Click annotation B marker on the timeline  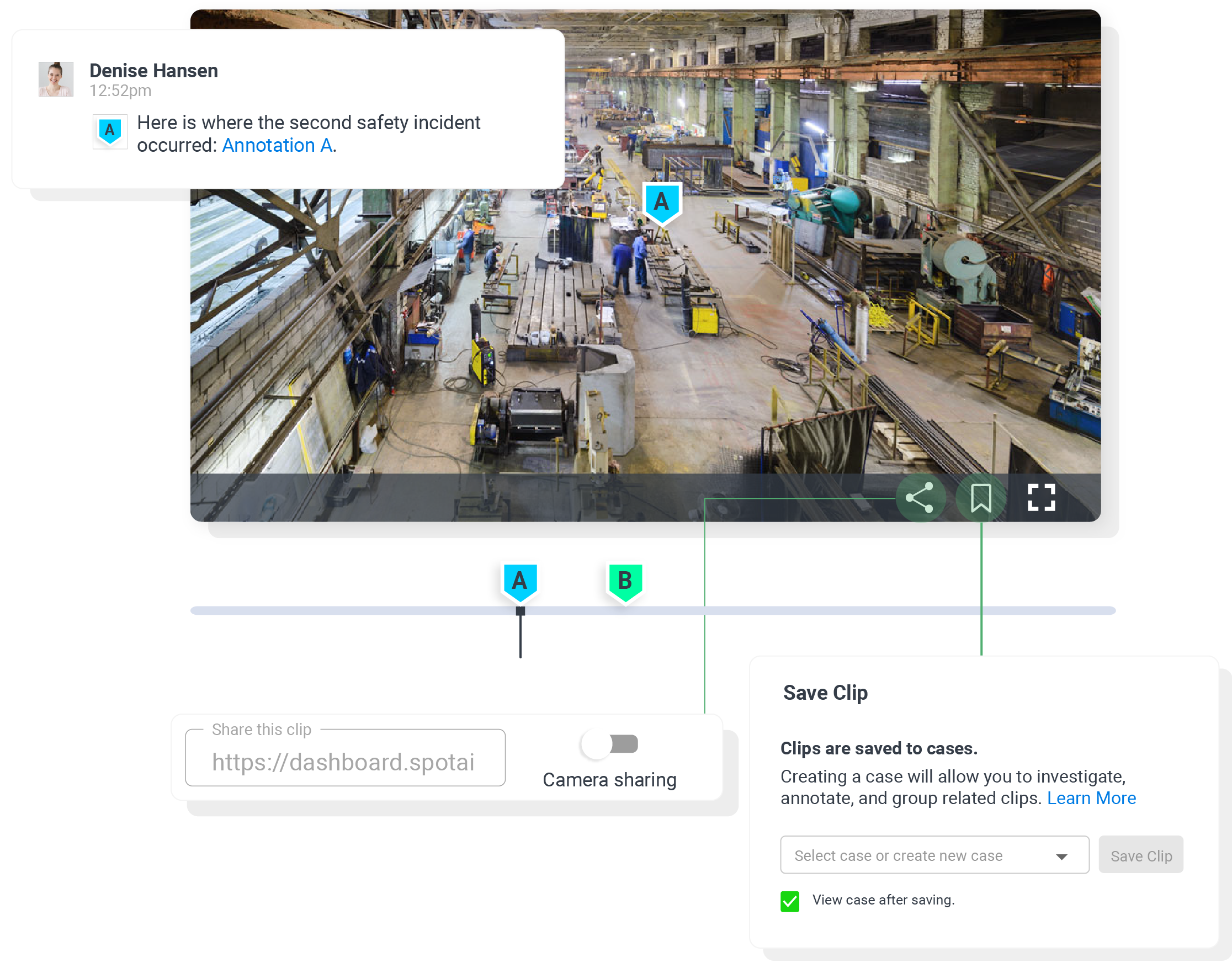click(x=625, y=583)
